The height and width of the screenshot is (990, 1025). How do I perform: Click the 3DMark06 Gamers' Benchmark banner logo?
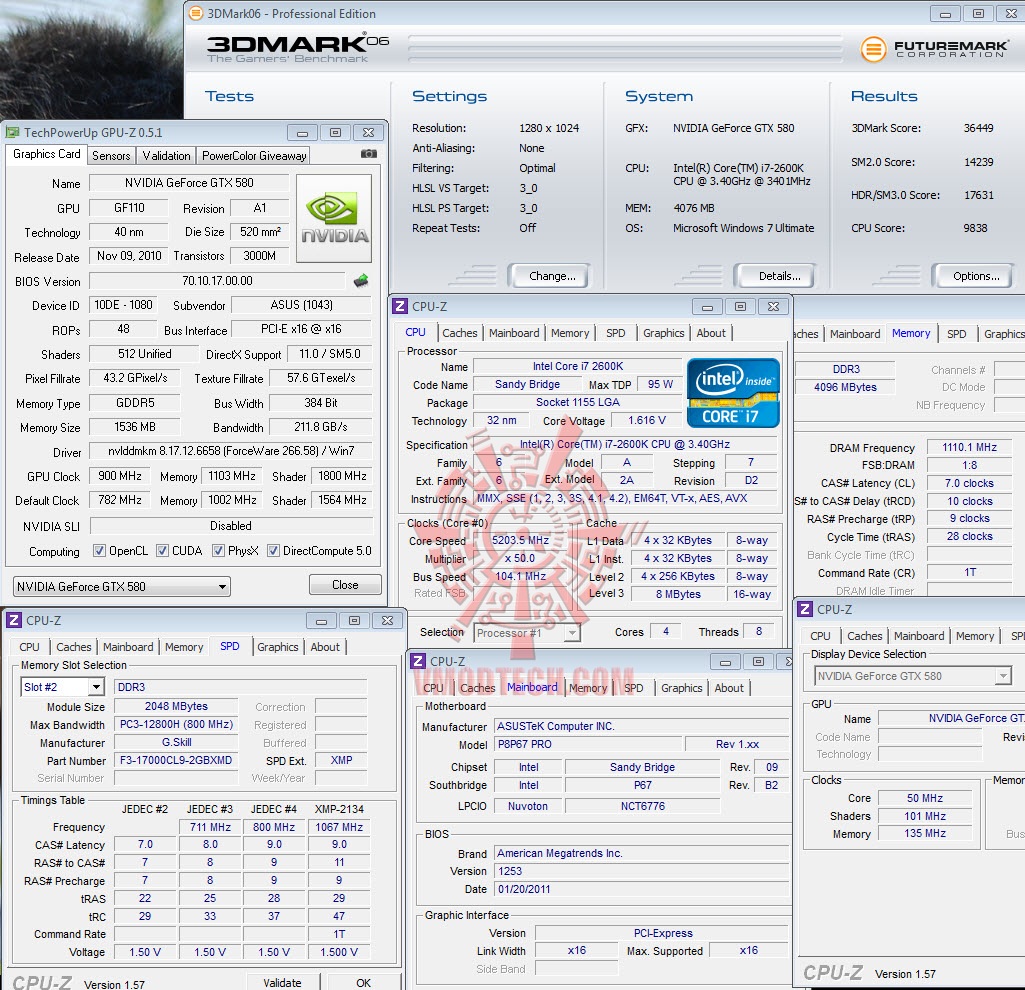coord(297,49)
